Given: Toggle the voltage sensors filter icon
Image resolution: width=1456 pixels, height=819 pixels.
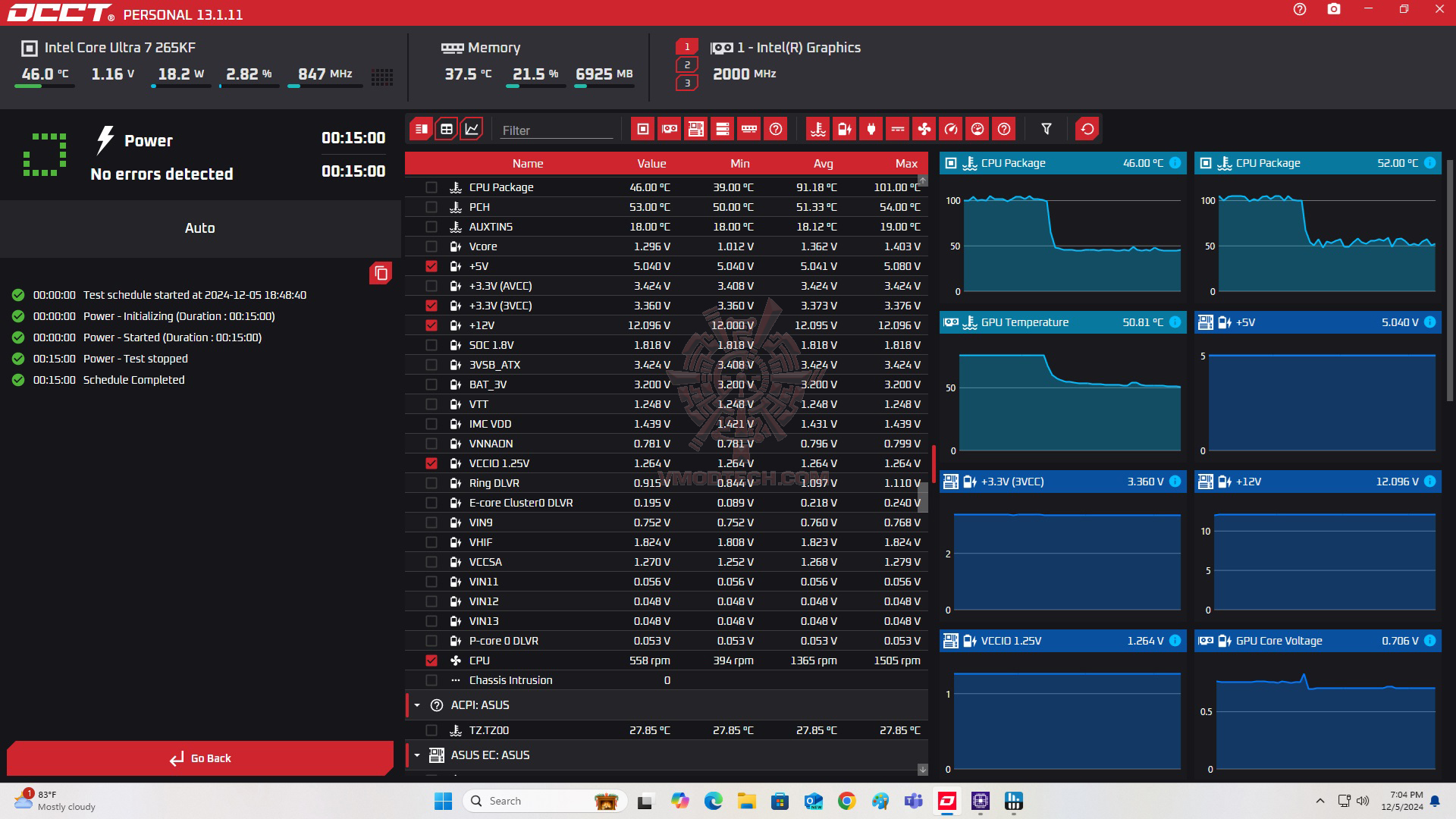Looking at the screenshot, I should coord(844,129).
